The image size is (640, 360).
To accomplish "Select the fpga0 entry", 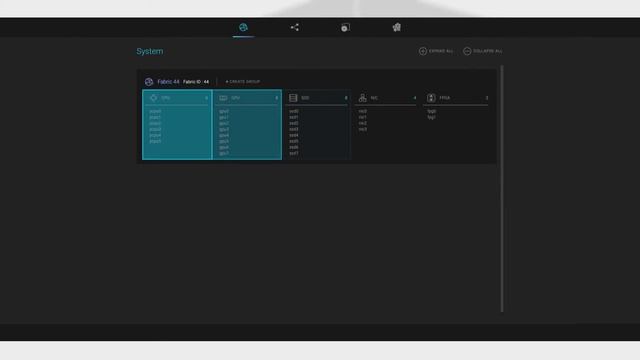I will [432, 111].
